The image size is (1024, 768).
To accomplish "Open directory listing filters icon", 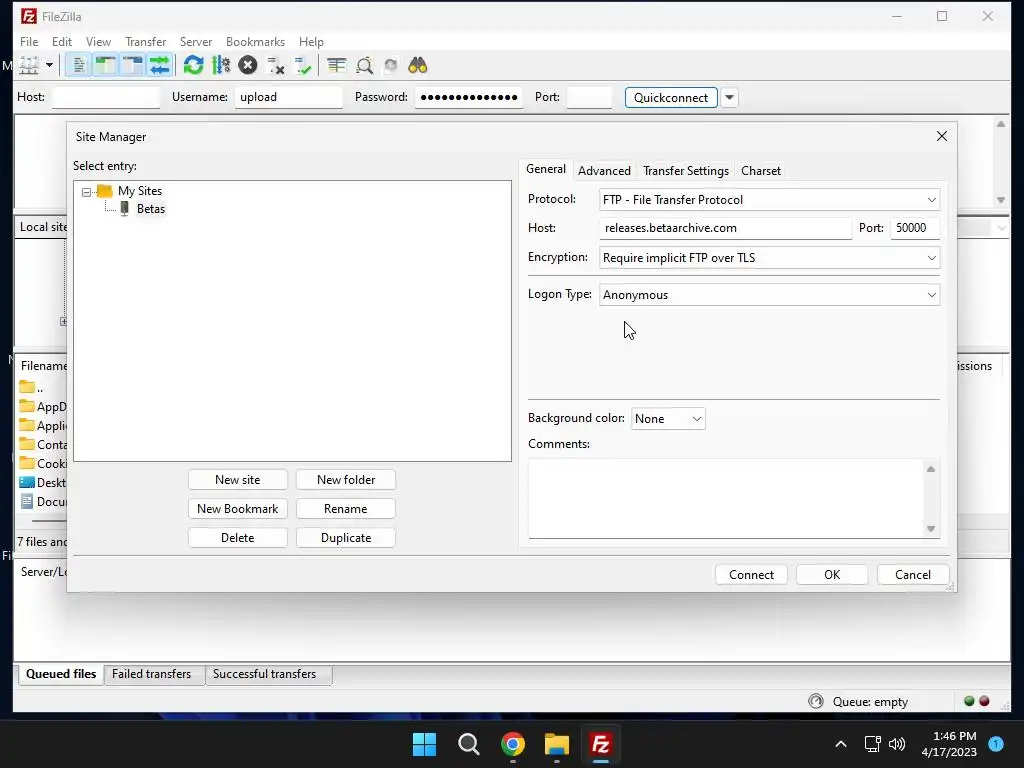I will click(x=336, y=65).
